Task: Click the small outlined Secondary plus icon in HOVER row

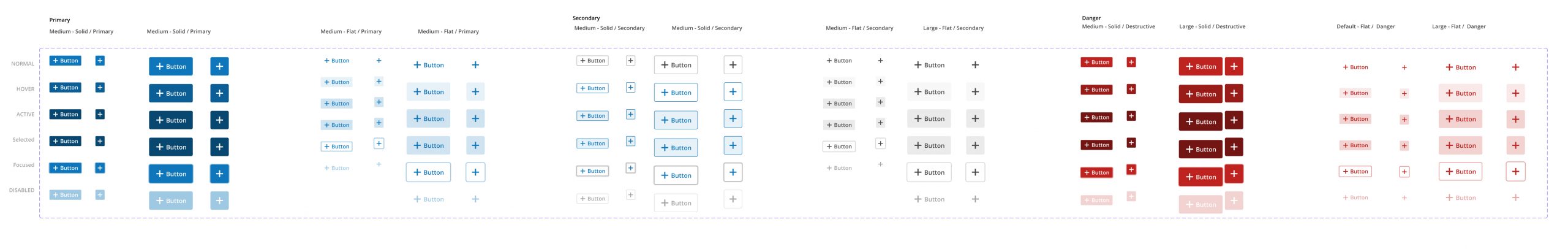Action: 630,88
